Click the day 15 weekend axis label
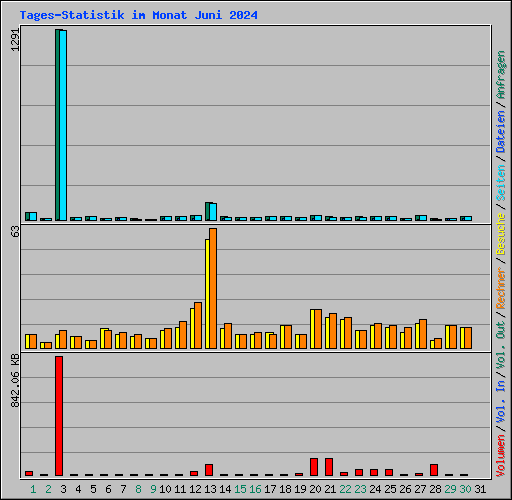 tap(240, 489)
